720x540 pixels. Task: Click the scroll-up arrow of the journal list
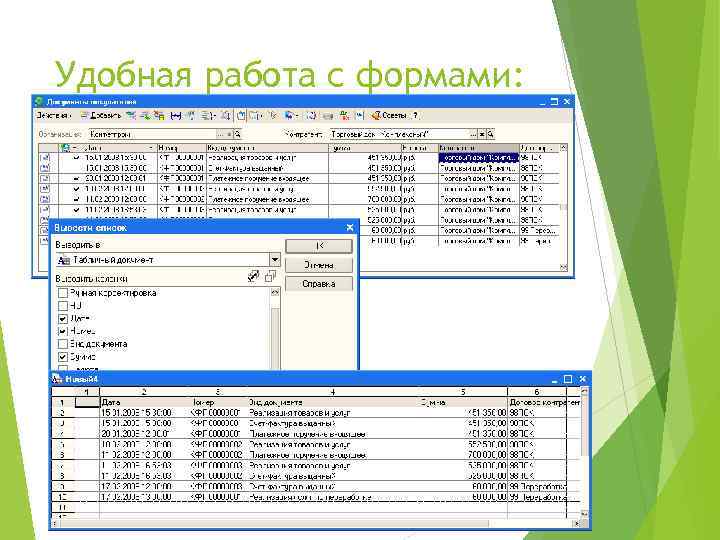click(563, 148)
